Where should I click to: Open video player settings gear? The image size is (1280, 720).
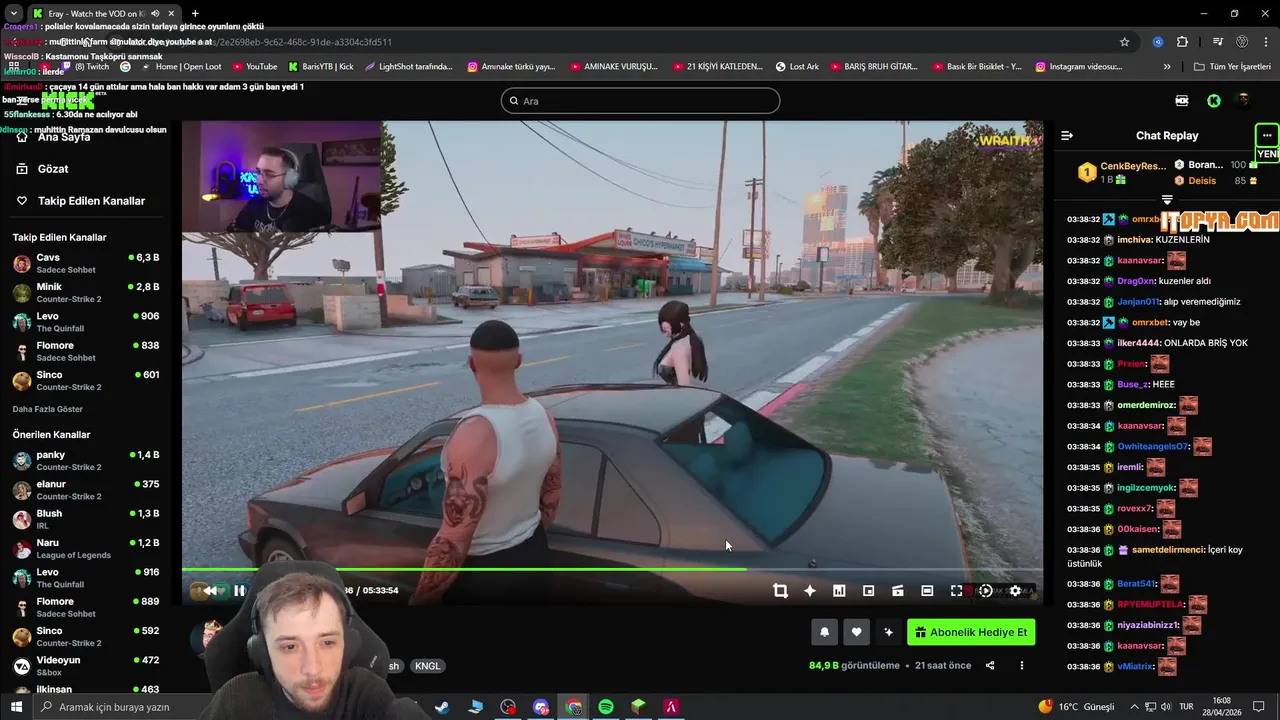pyautogui.click(x=1015, y=591)
